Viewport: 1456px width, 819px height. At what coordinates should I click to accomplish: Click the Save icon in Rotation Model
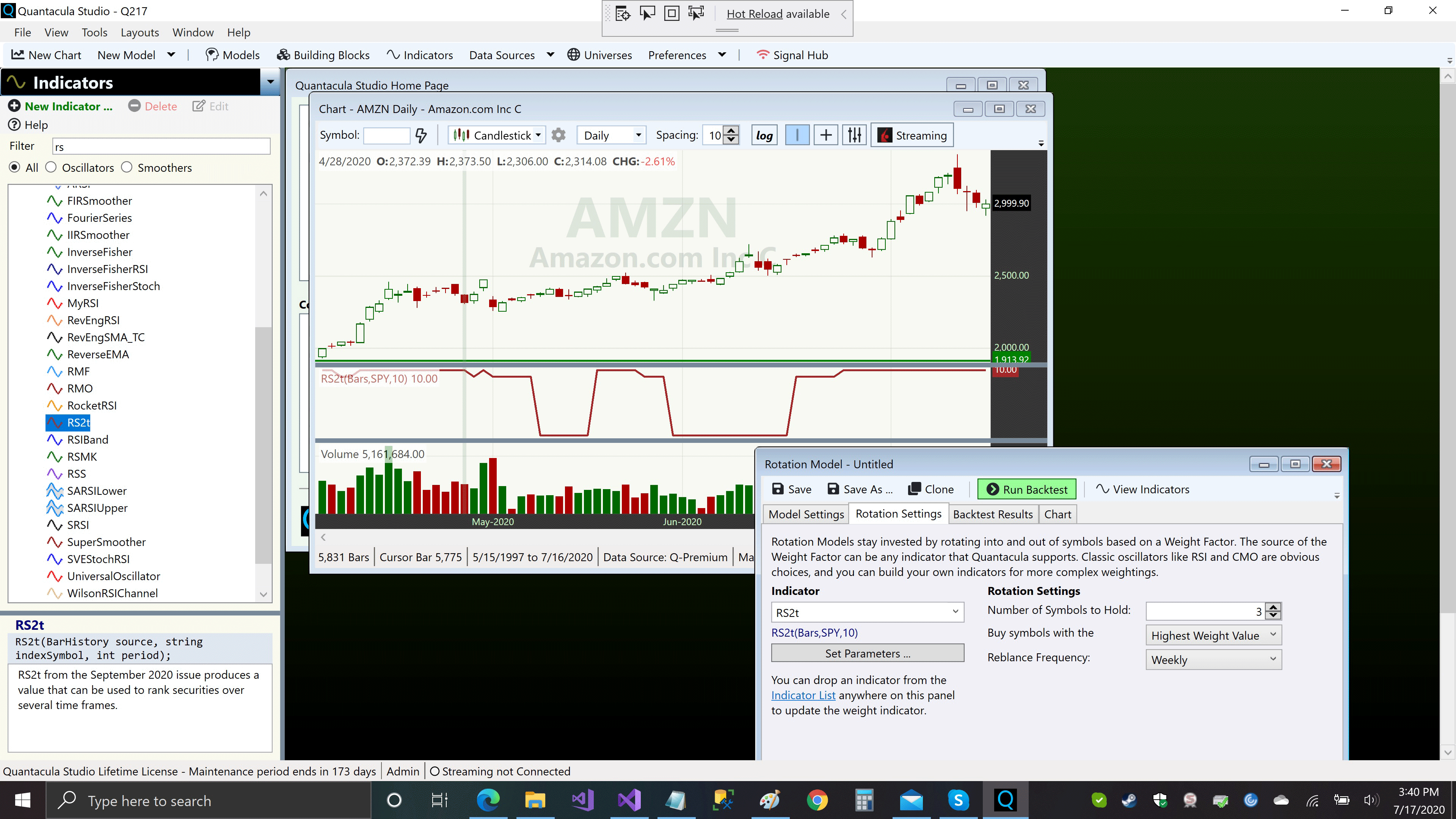(x=778, y=489)
